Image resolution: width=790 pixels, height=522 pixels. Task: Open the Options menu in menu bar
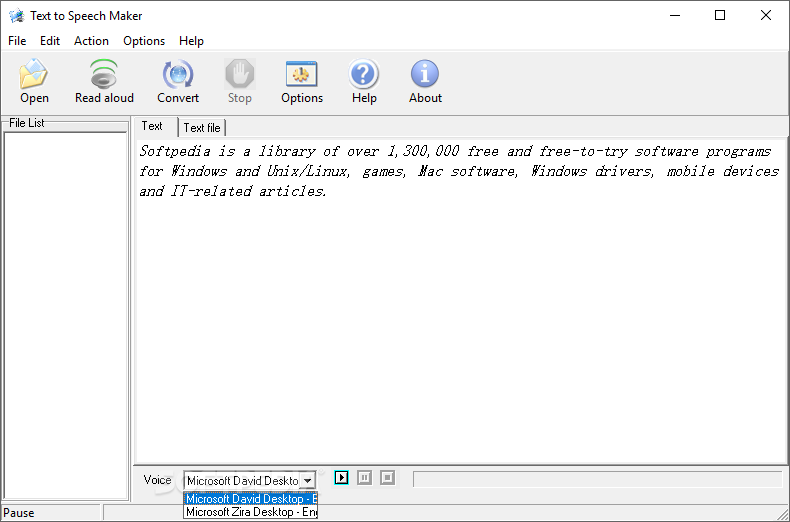tap(144, 41)
